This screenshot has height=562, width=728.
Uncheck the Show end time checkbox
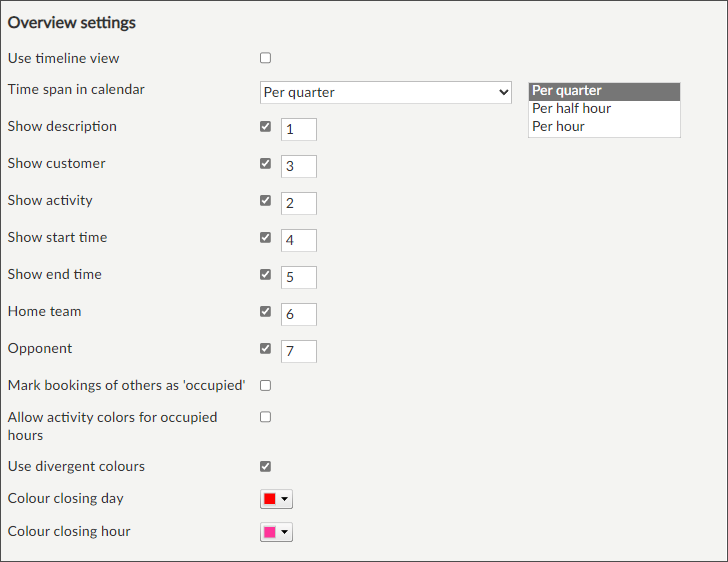pyautogui.click(x=266, y=274)
